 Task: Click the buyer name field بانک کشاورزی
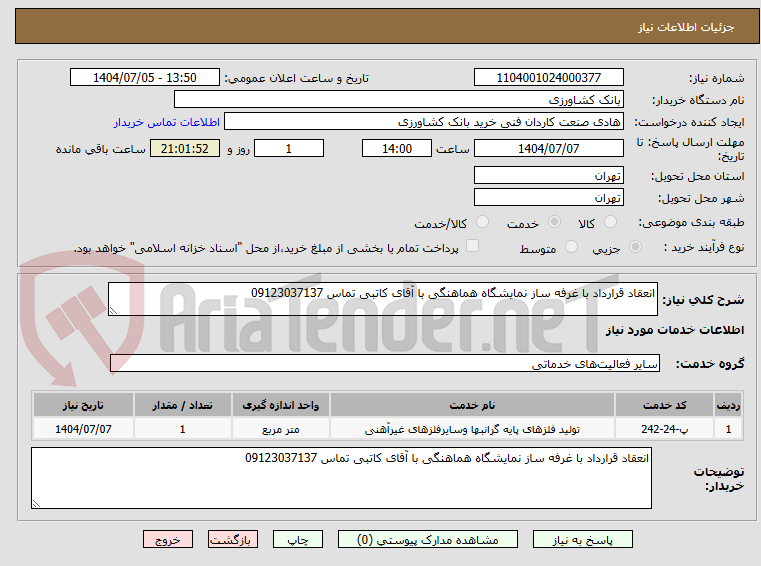coord(398,100)
